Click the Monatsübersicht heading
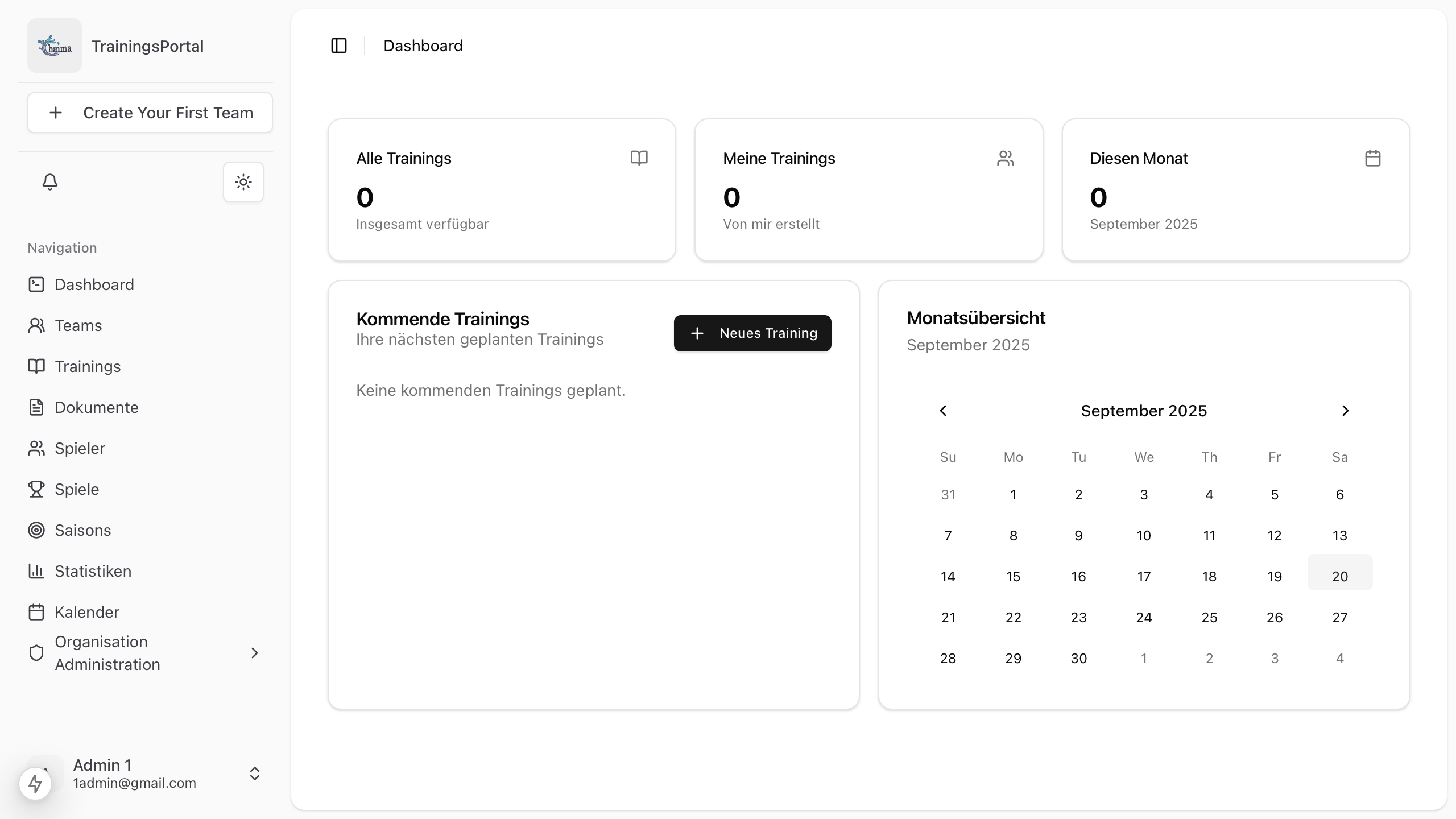The image size is (1456, 819). tap(976, 318)
